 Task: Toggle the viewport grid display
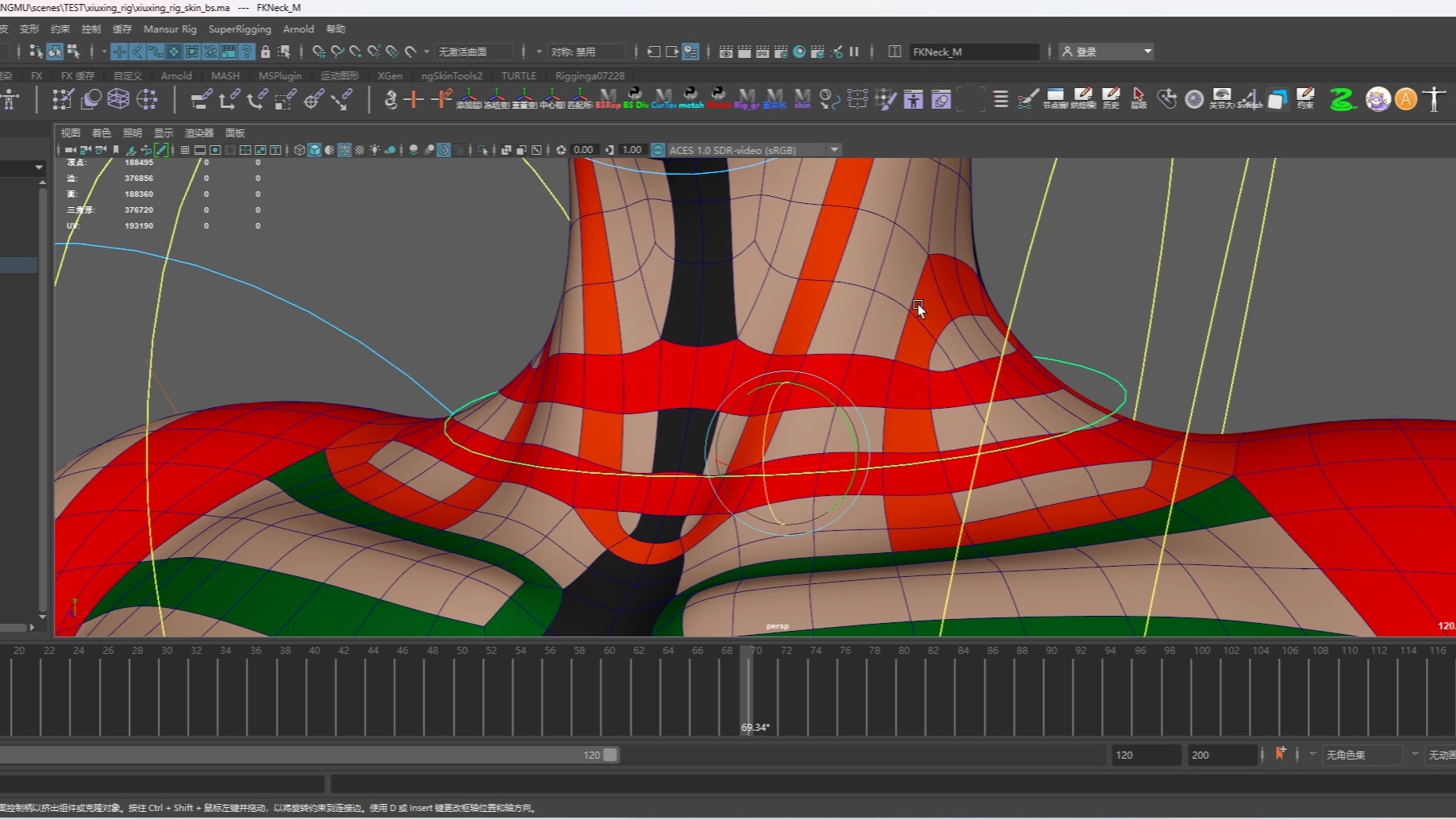pos(185,150)
